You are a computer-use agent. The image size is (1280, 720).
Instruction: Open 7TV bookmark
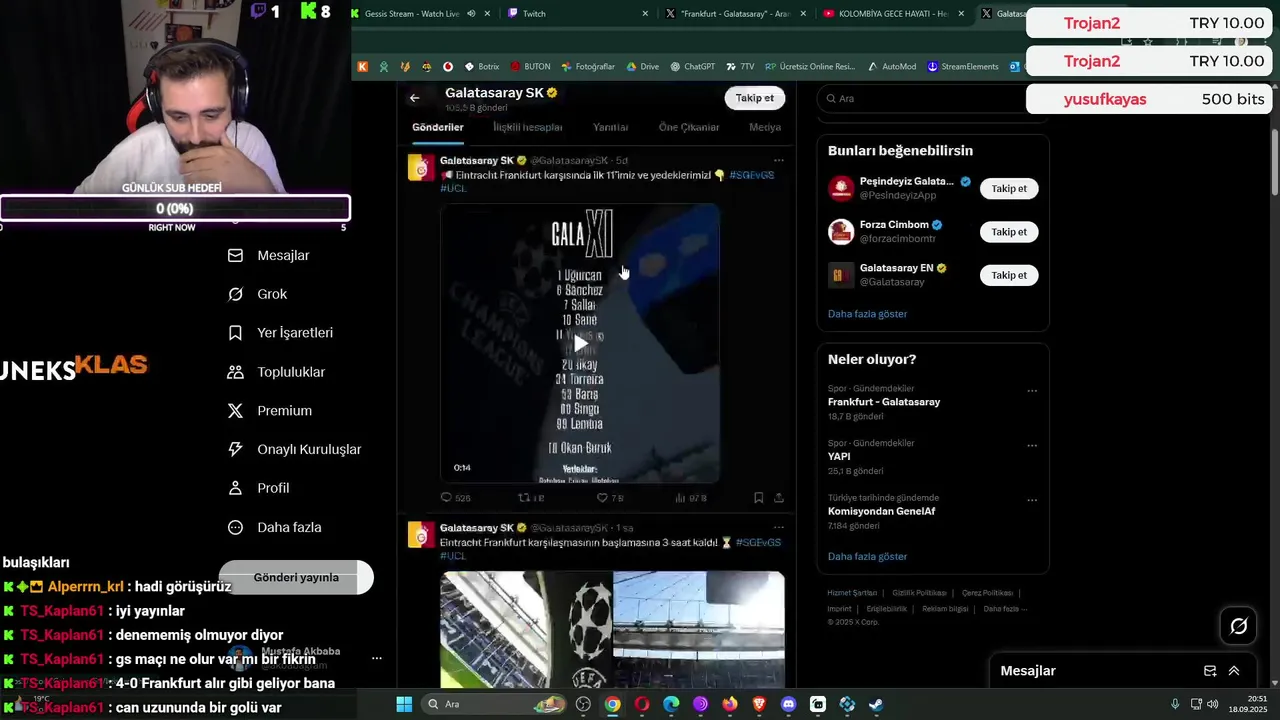pos(740,67)
